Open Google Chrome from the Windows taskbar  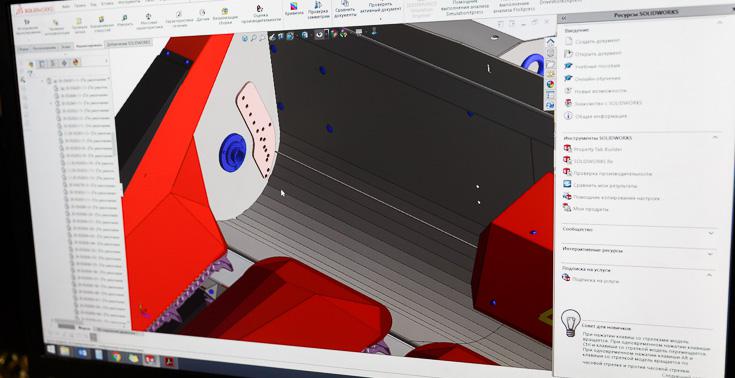point(116,356)
